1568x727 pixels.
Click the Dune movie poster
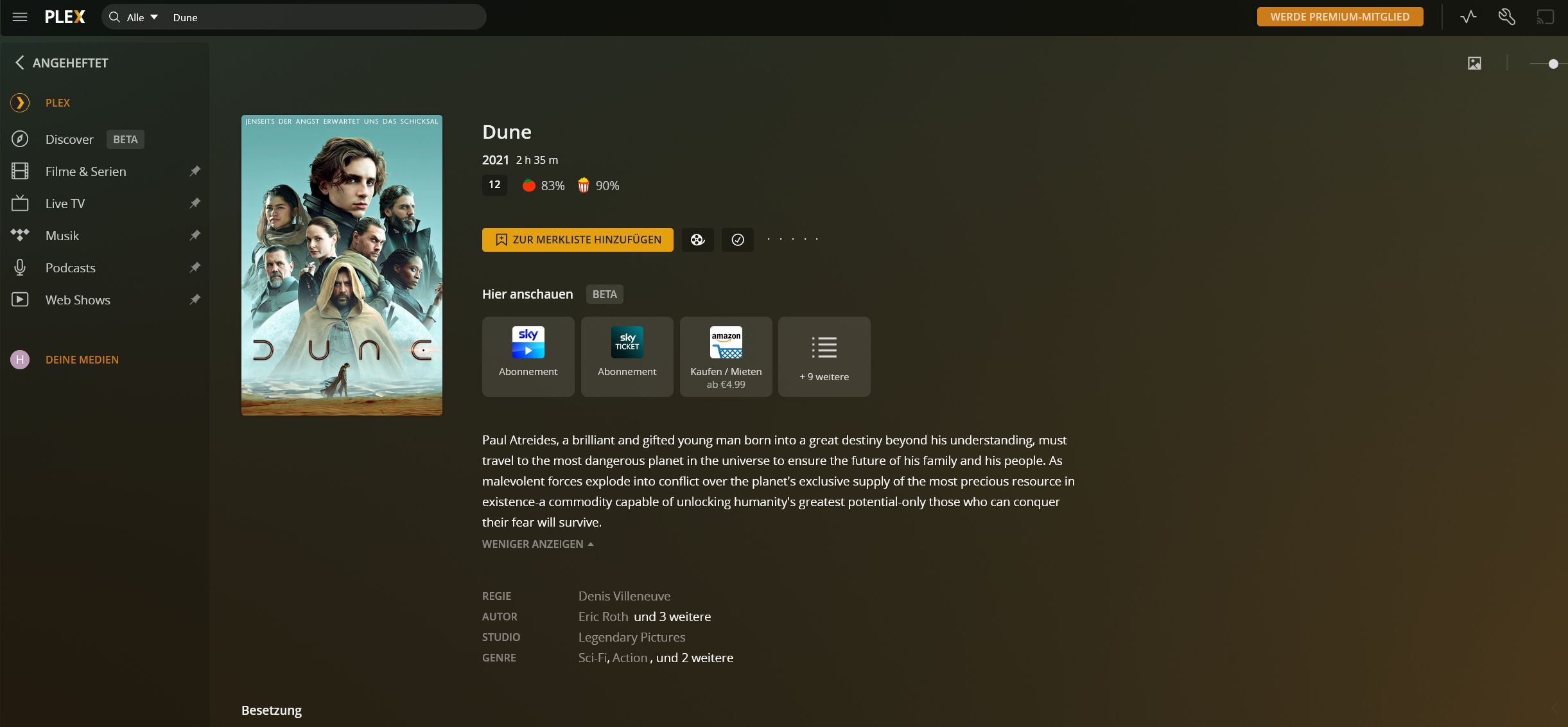coord(342,265)
